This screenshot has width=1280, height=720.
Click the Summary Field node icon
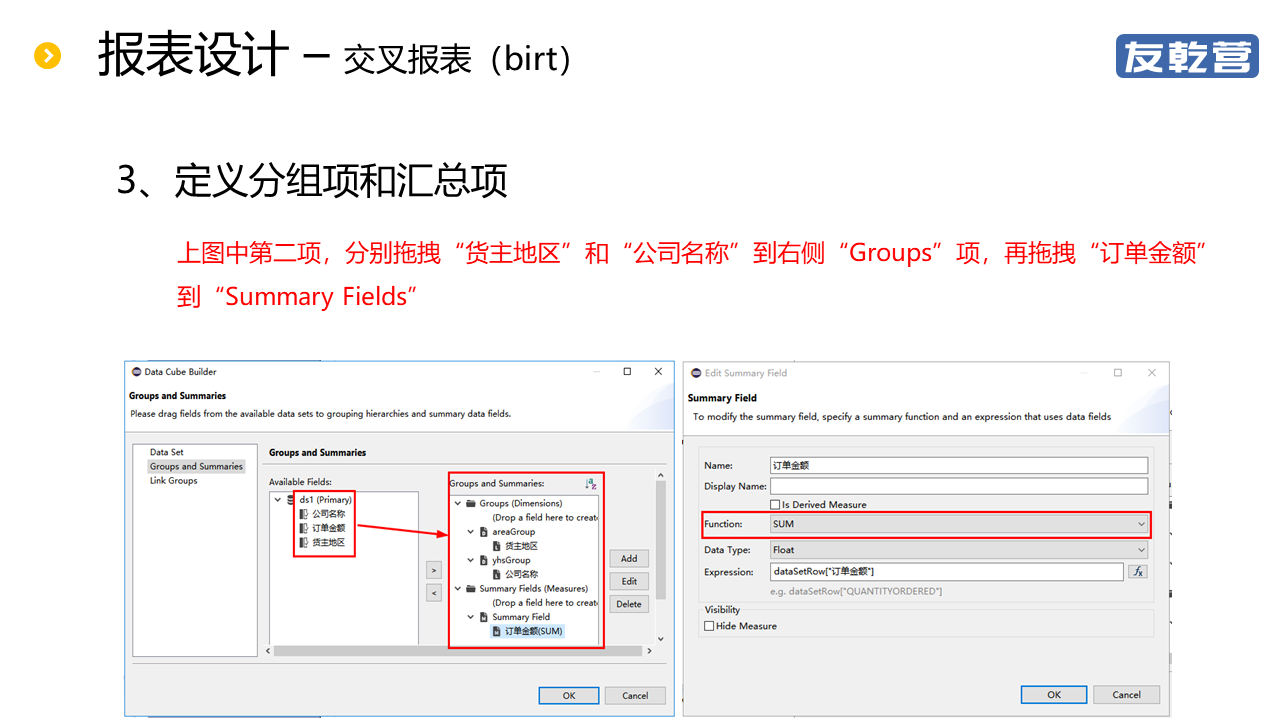484,617
